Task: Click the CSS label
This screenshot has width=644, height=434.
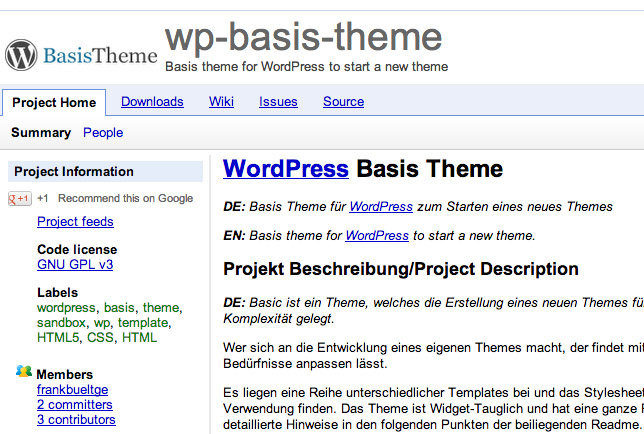Action: (x=100, y=338)
